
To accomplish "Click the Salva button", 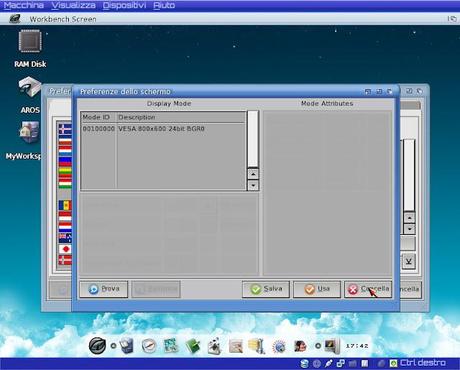I will coord(266,289).
